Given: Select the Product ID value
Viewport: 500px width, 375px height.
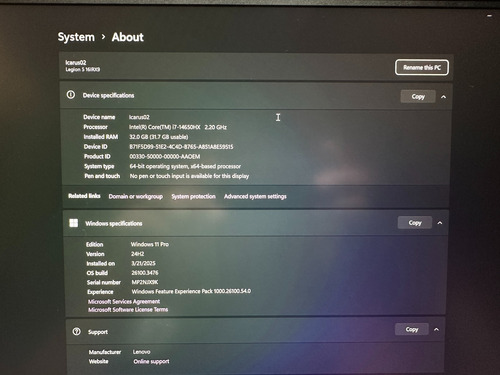Looking at the screenshot, I should pos(165,156).
